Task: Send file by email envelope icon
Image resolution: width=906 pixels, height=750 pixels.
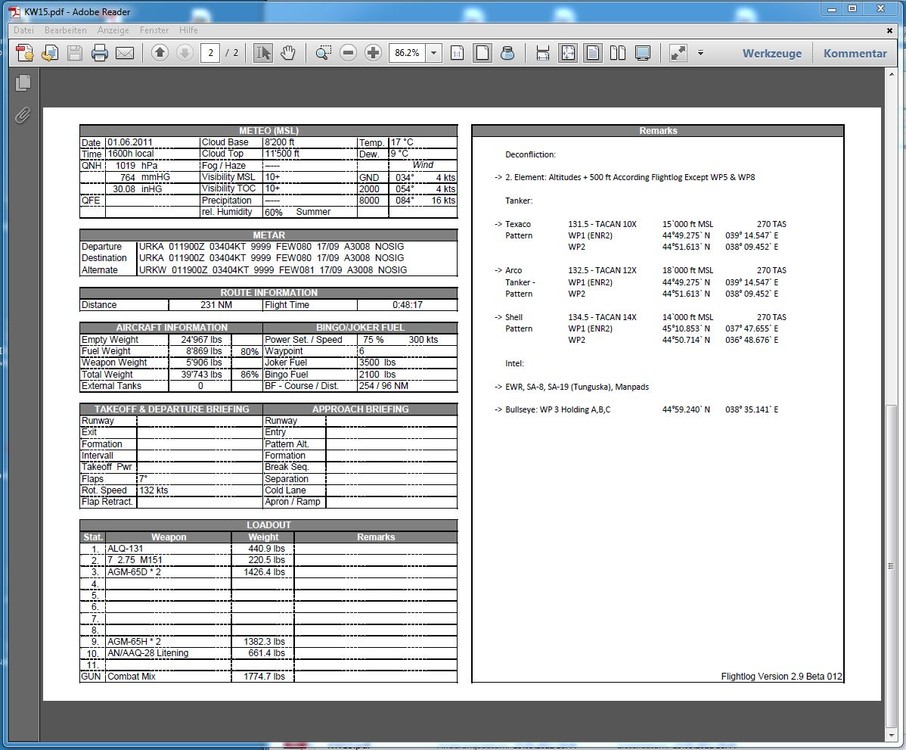Action: (x=125, y=53)
